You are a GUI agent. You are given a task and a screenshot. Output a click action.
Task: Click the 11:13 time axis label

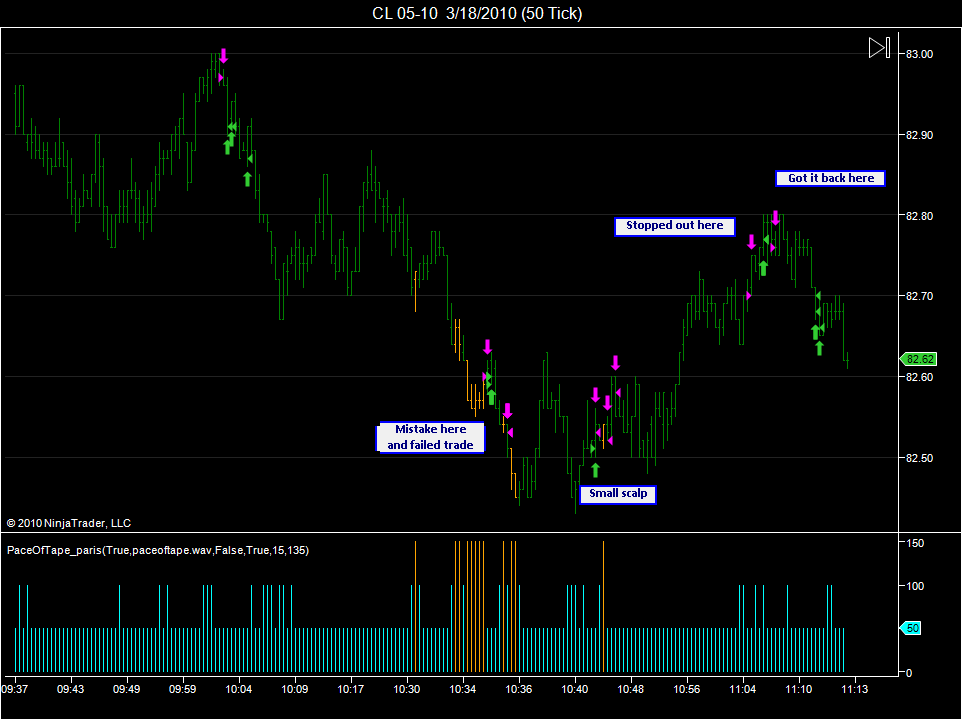[855, 689]
